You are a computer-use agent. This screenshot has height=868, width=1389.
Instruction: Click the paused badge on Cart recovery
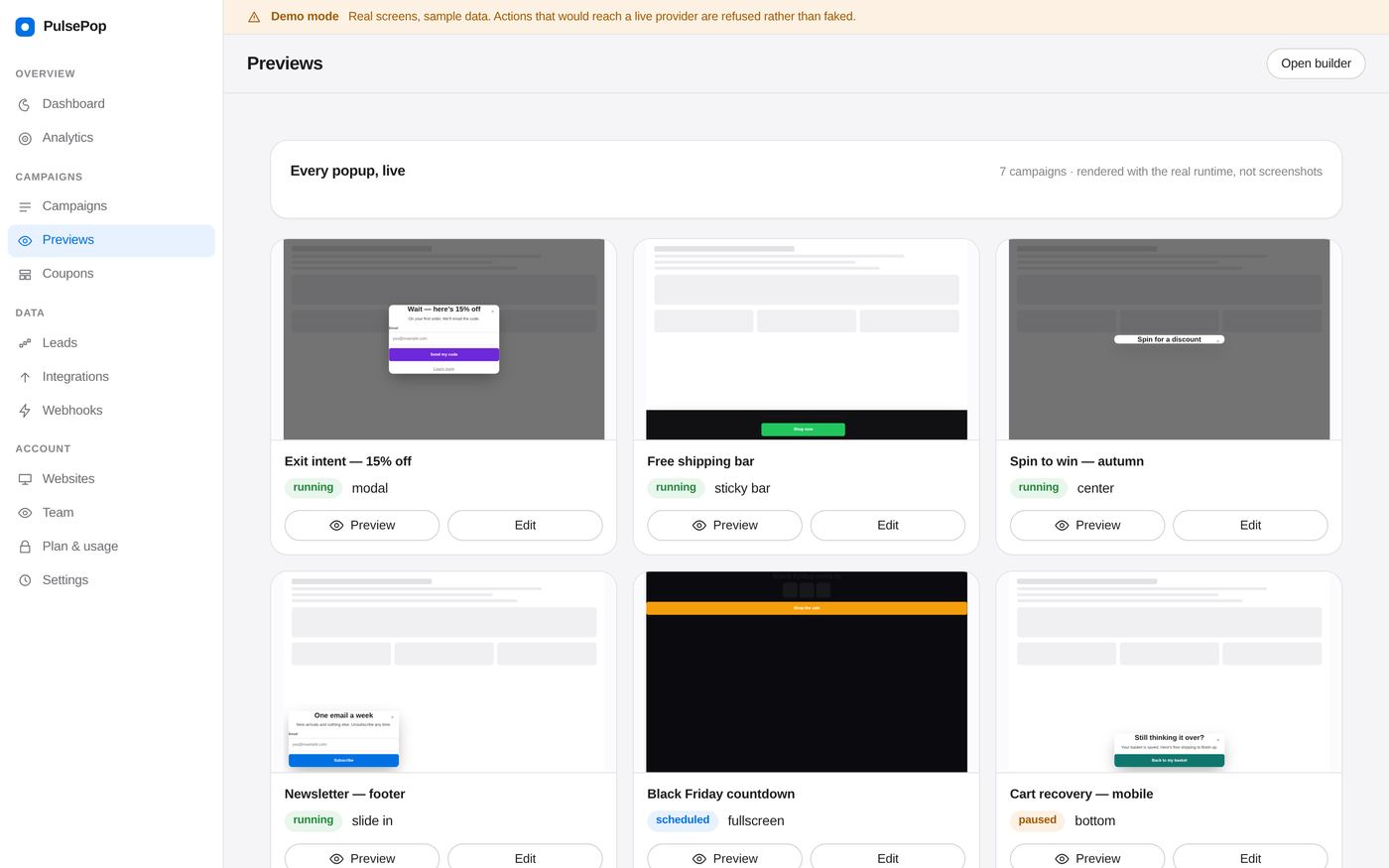(x=1037, y=820)
